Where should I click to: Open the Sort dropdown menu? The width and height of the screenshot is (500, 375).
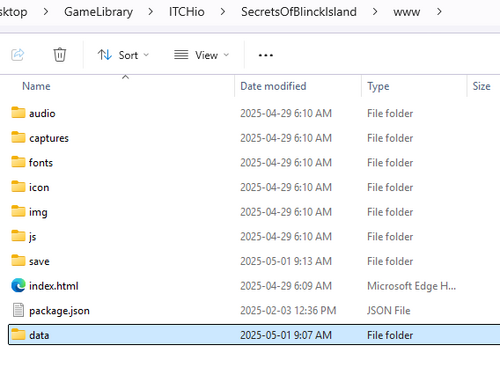coord(123,55)
